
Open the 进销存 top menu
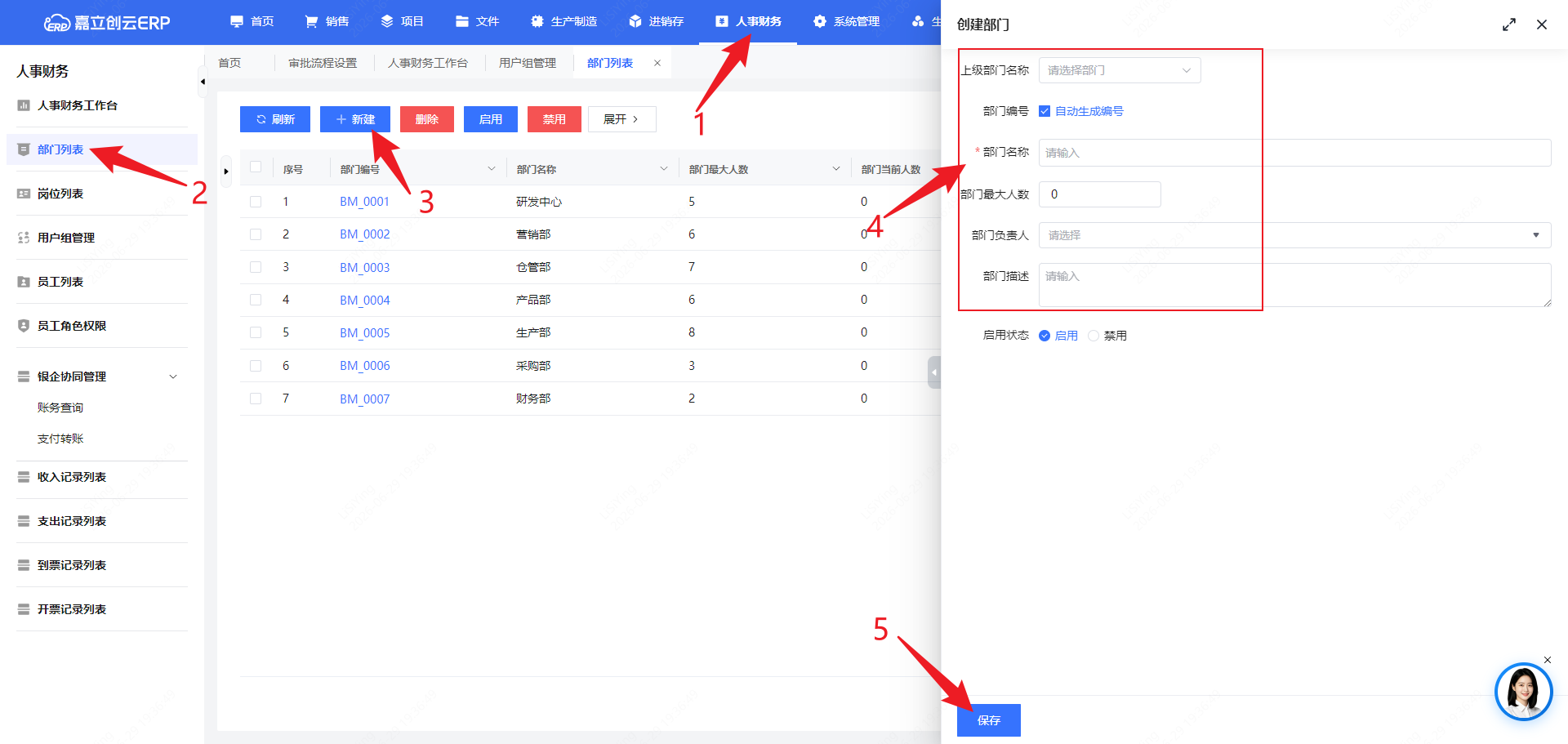point(656,21)
